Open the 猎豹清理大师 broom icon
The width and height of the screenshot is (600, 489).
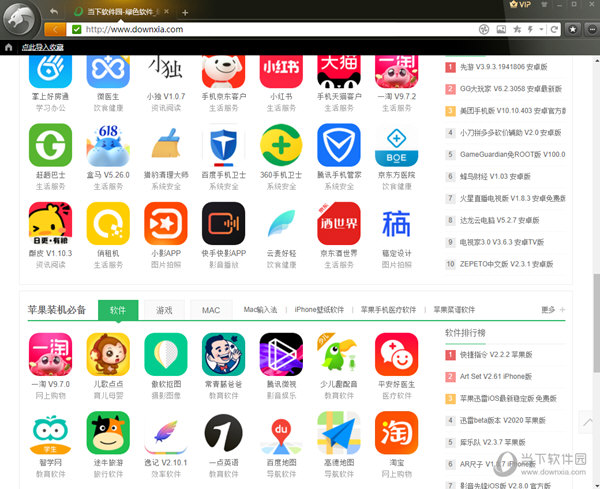click(x=166, y=145)
